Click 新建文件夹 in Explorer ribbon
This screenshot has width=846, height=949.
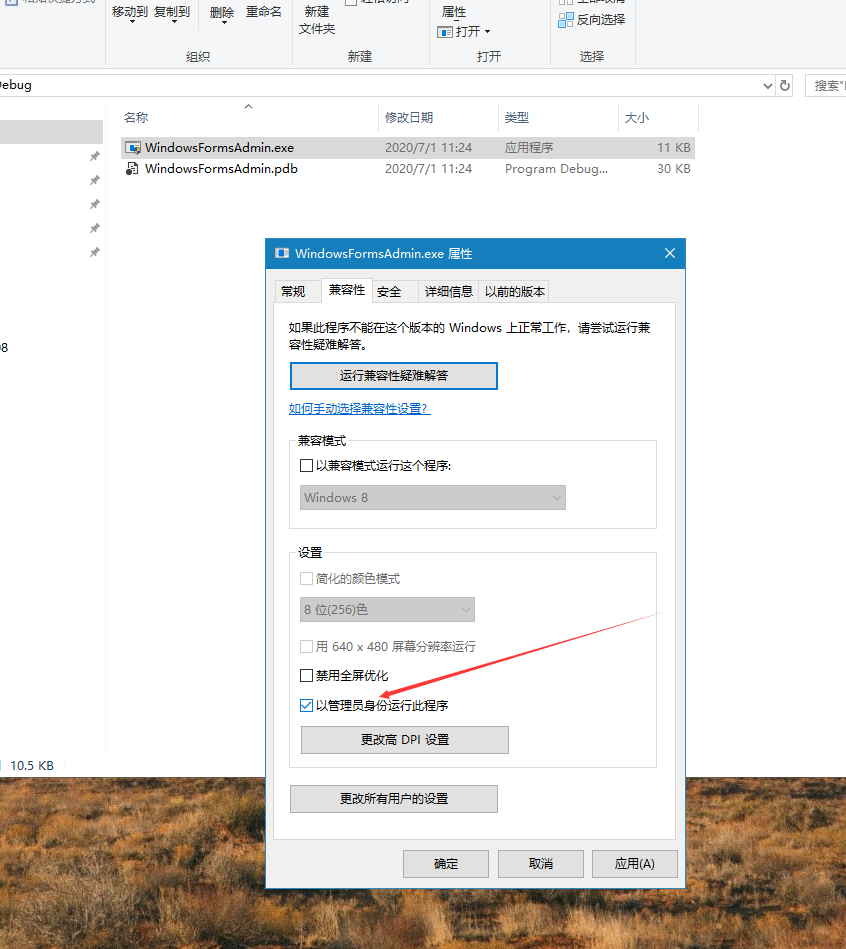tap(316, 21)
